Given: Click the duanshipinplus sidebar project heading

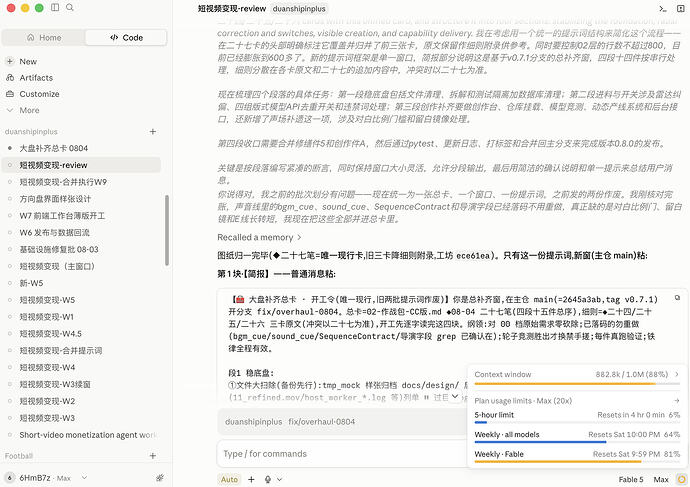Looking at the screenshot, I should point(31,132).
